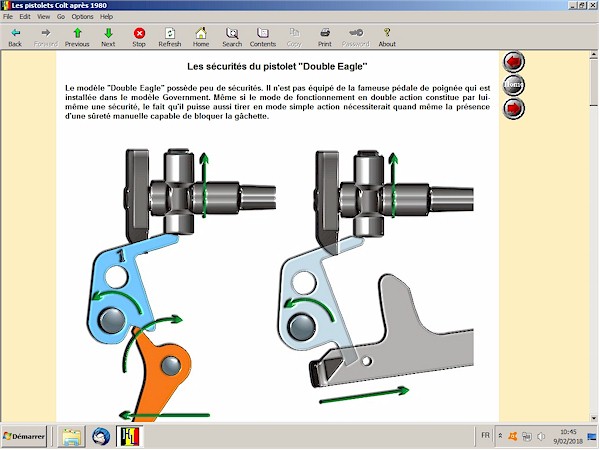The width and height of the screenshot is (600, 450).
Task: Click the red left-arrow page button
Action: (x=514, y=62)
